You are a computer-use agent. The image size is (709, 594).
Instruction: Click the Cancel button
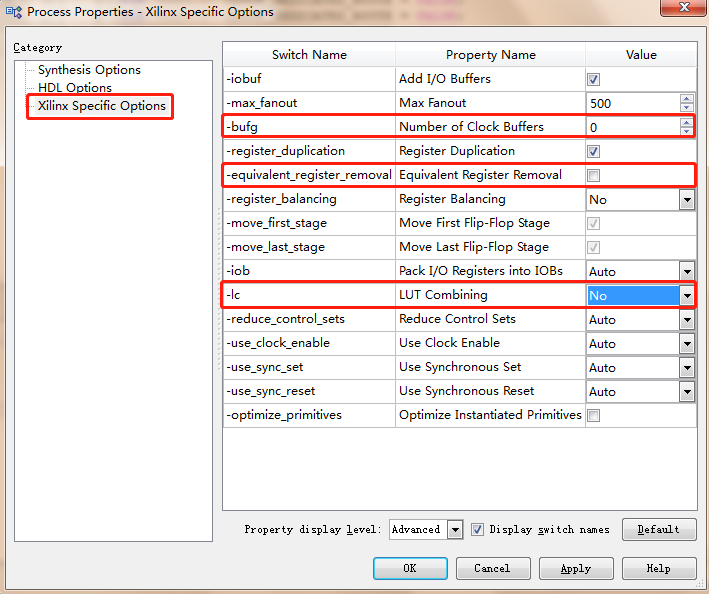493,568
